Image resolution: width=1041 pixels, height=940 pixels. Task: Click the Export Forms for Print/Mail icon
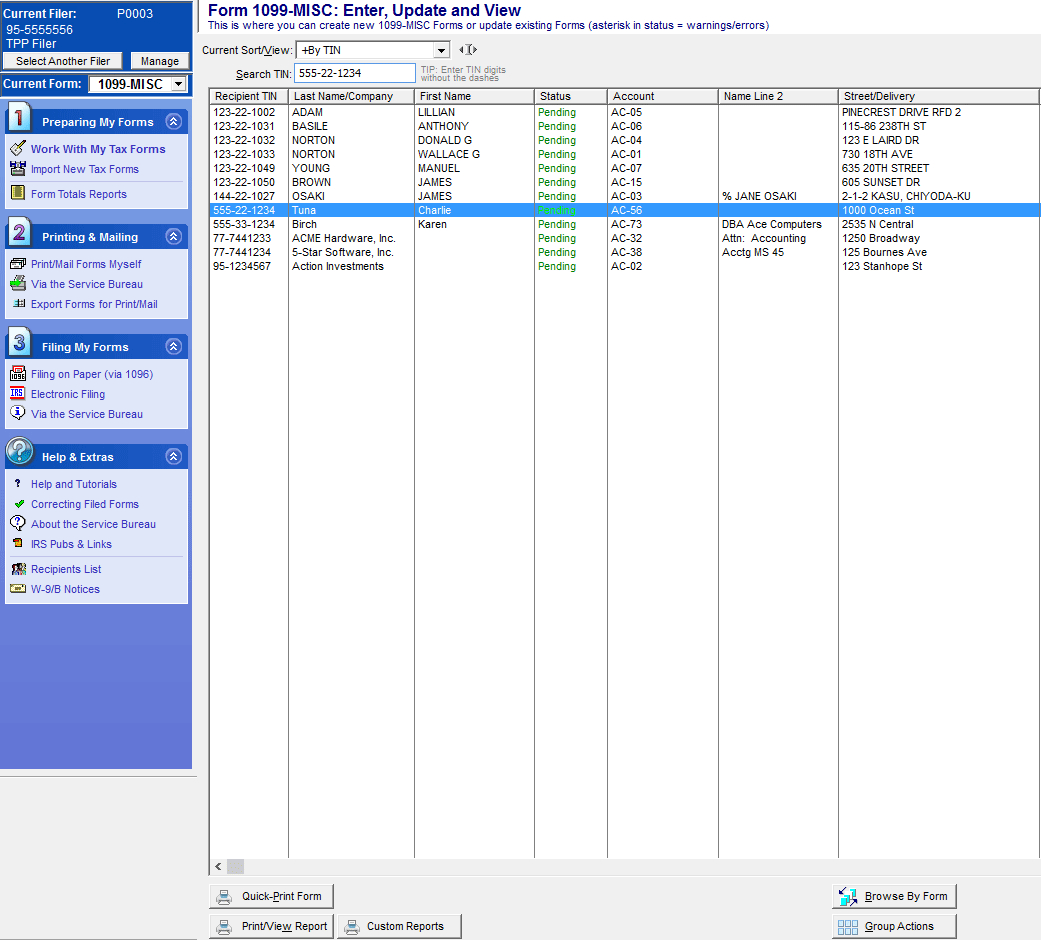coord(17,304)
